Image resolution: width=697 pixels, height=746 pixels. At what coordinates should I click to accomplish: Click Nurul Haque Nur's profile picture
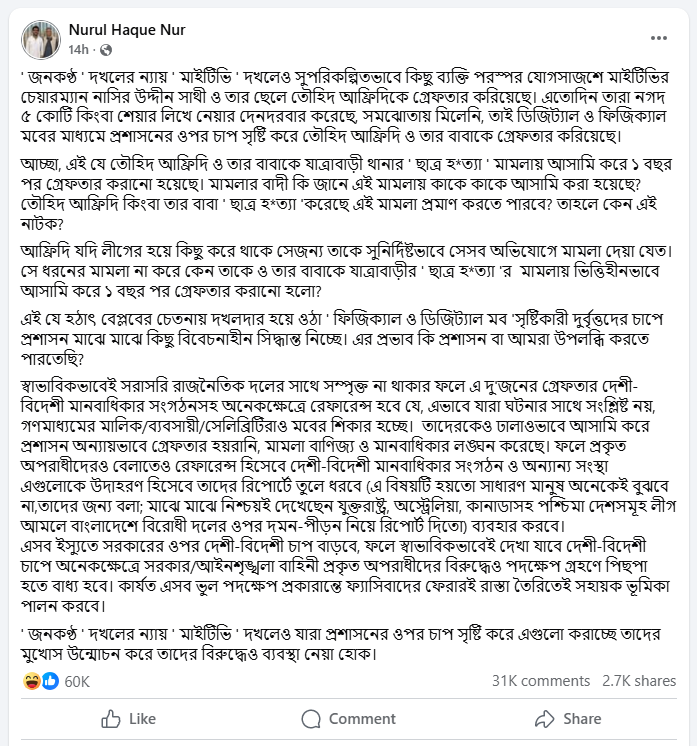[x=41, y=39]
